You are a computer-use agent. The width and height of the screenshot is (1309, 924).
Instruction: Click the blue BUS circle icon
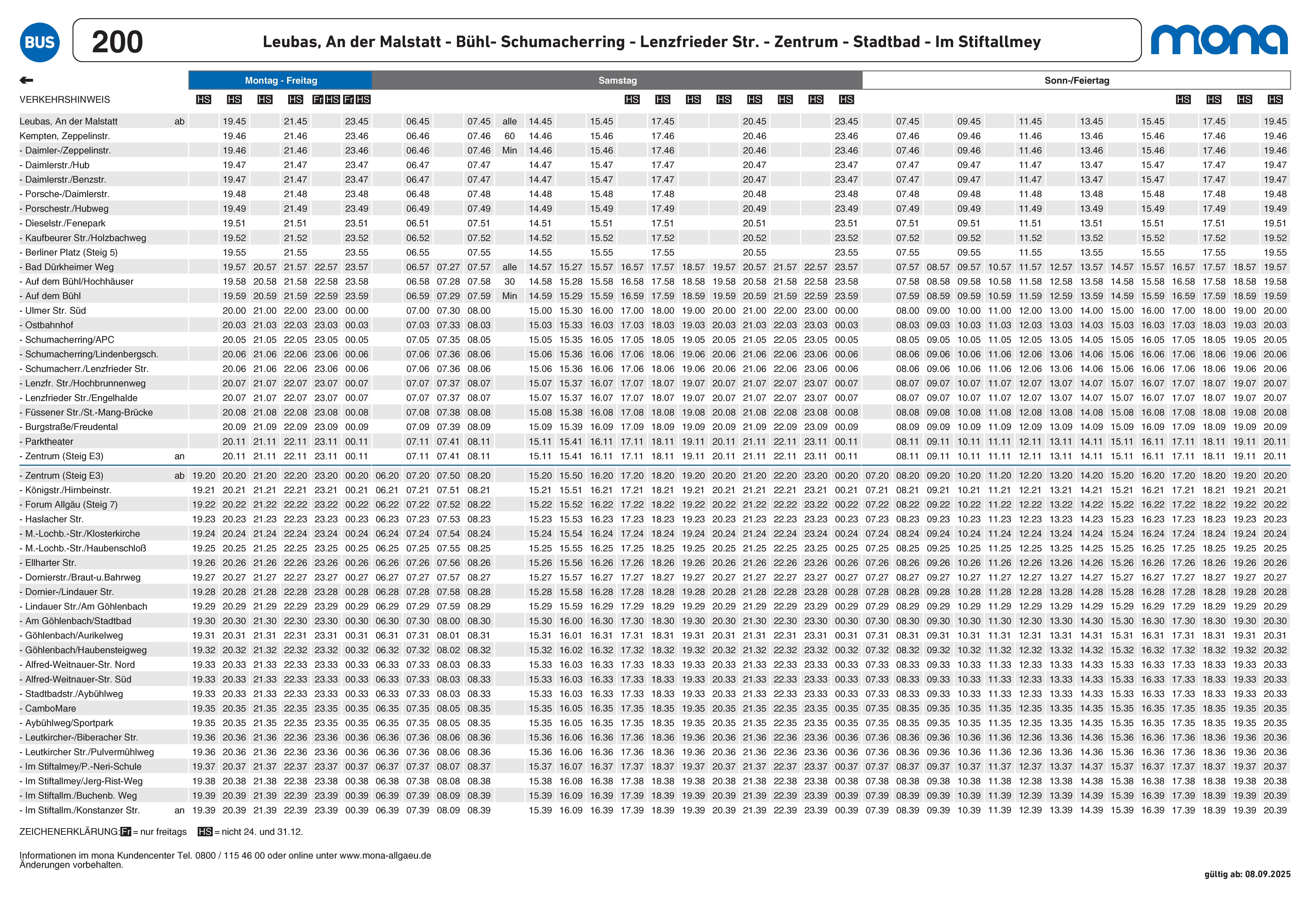[x=40, y=42]
